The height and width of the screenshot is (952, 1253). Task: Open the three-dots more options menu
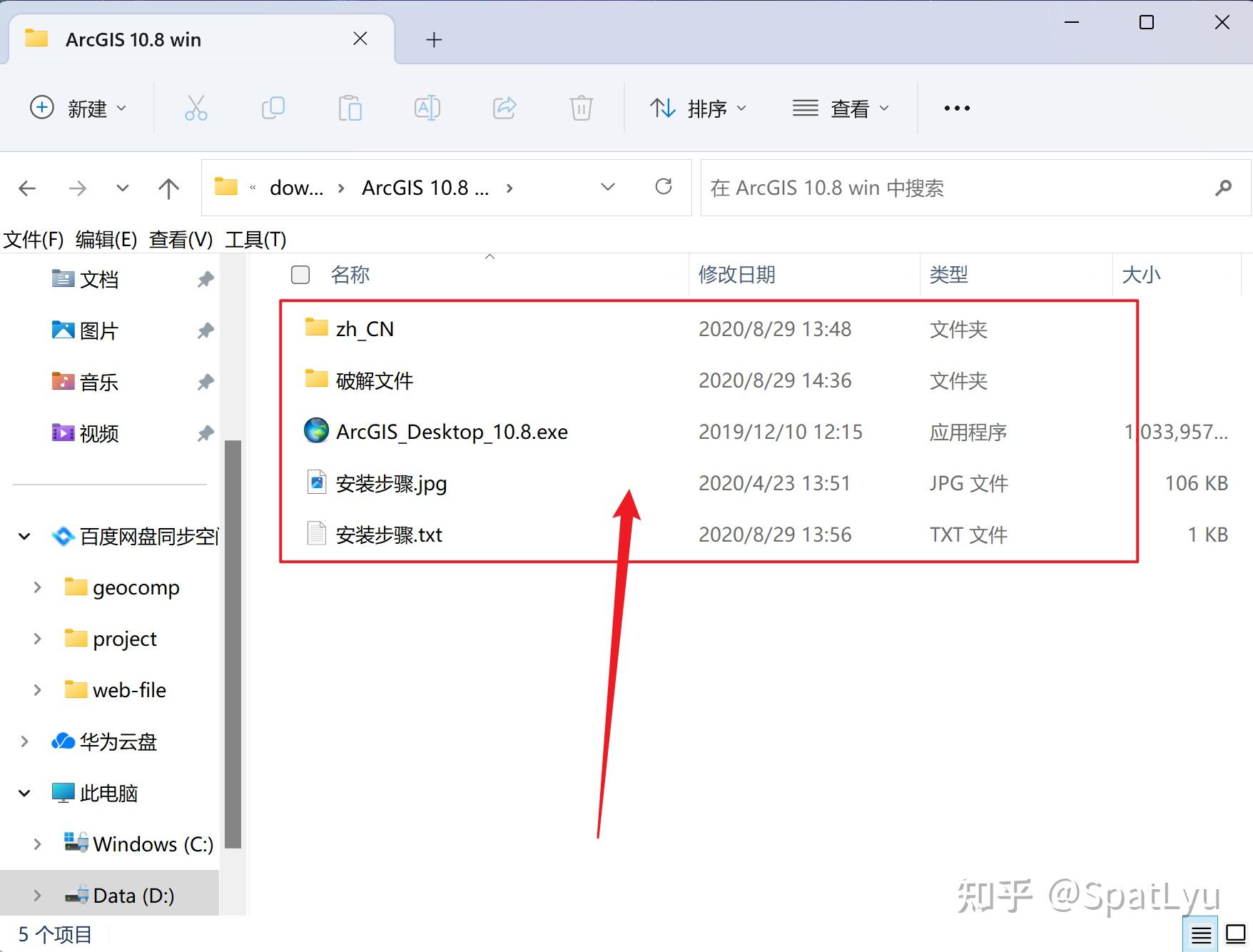(957, 108)
